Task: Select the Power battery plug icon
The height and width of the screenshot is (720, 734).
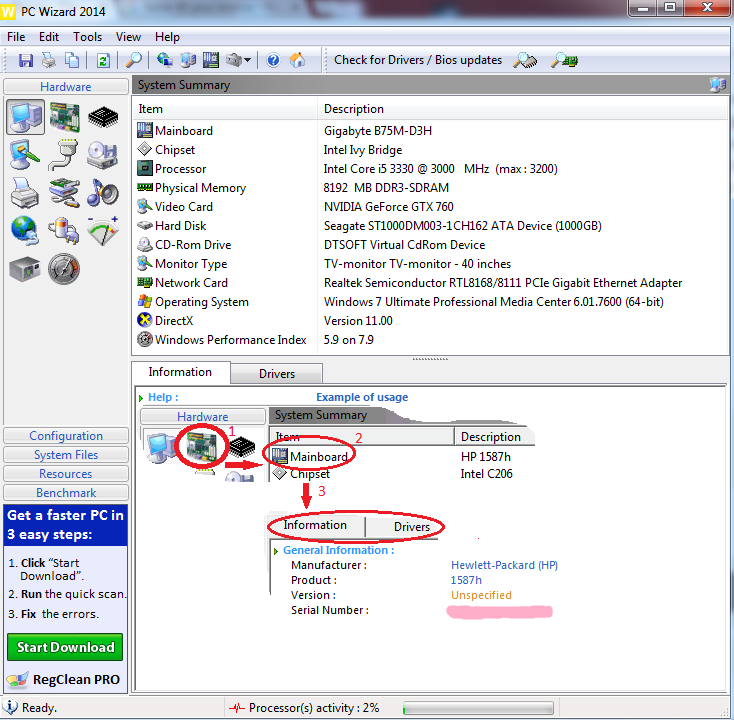Action: pos(64,231)
